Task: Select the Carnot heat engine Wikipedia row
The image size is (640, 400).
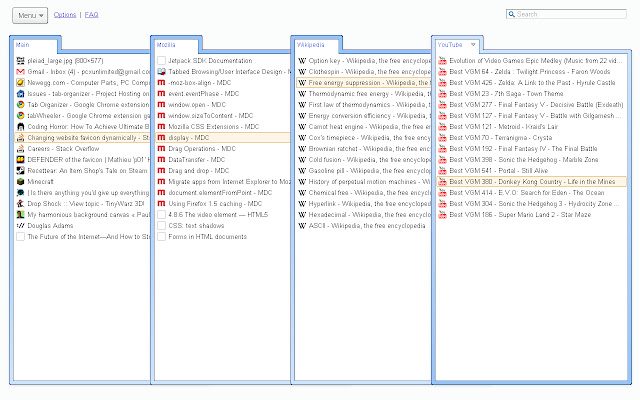Action: [363, 127]
